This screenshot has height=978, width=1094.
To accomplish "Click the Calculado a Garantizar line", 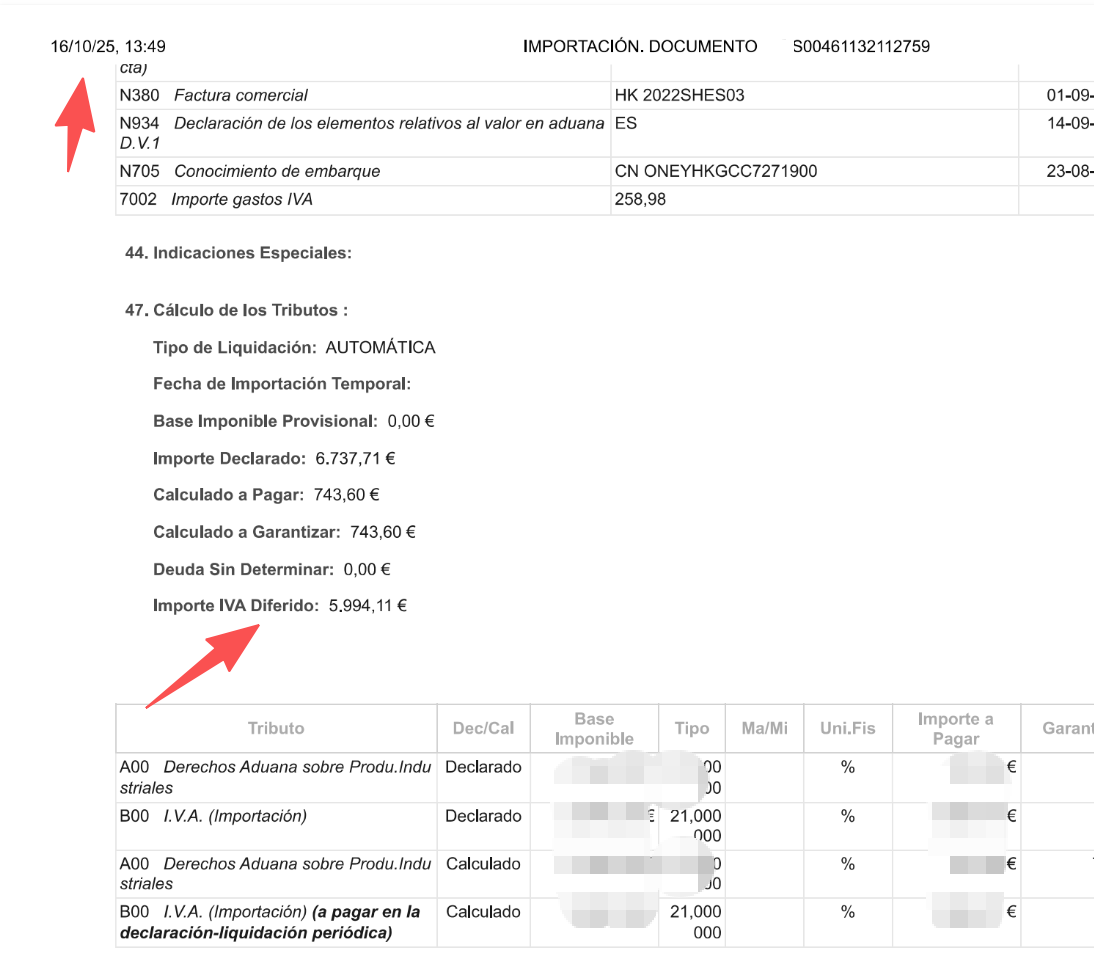I will [x=284, y=532].
